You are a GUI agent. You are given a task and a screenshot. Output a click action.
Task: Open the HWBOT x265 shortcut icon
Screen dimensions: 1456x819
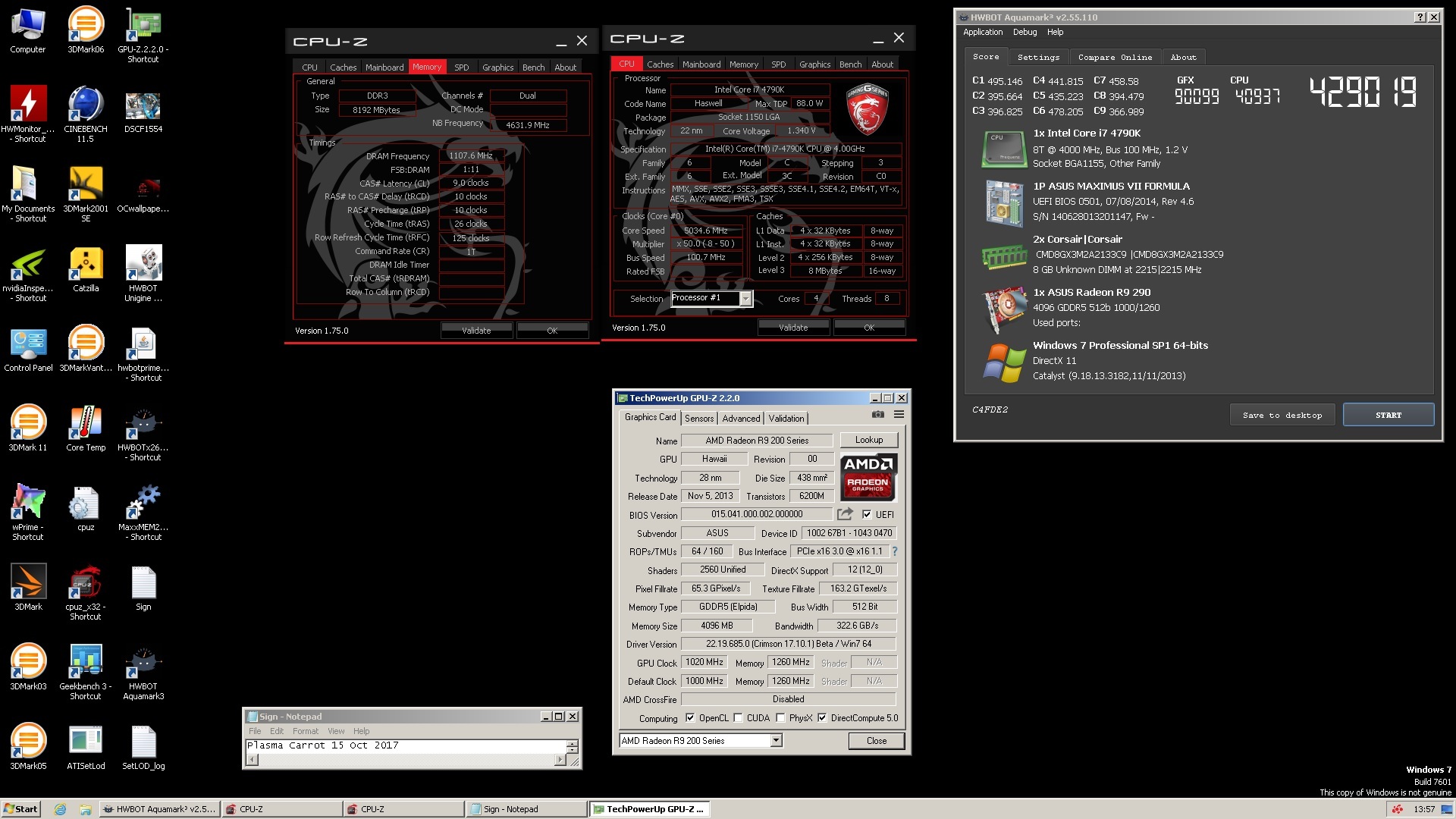click(143, 433)
